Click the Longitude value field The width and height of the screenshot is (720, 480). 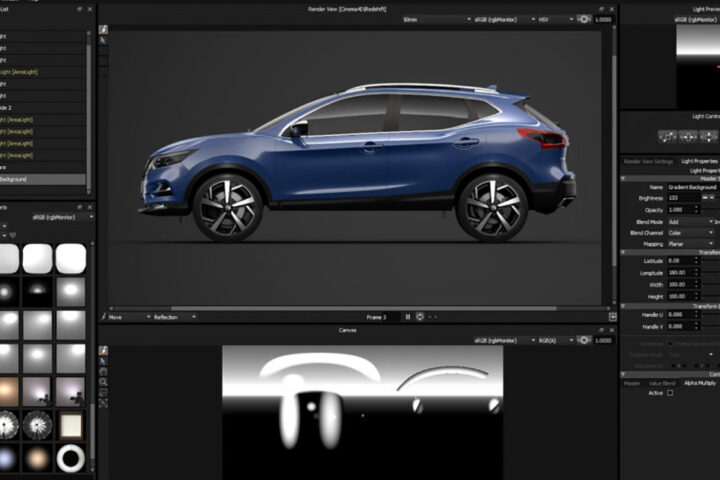680,272
